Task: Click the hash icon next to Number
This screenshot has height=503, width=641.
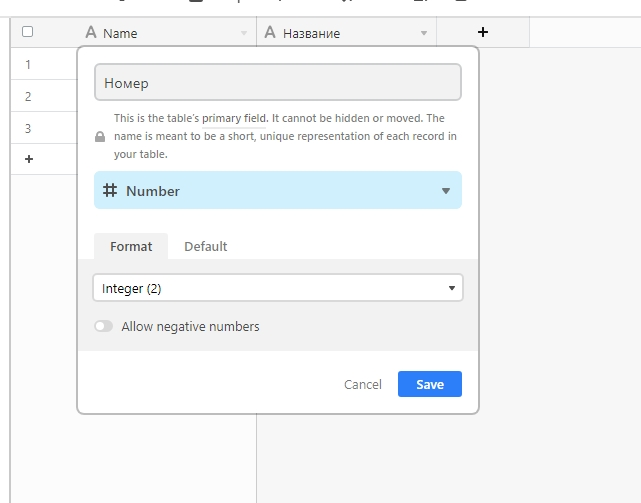Action: pyautogui.click(x=110, y=191)
